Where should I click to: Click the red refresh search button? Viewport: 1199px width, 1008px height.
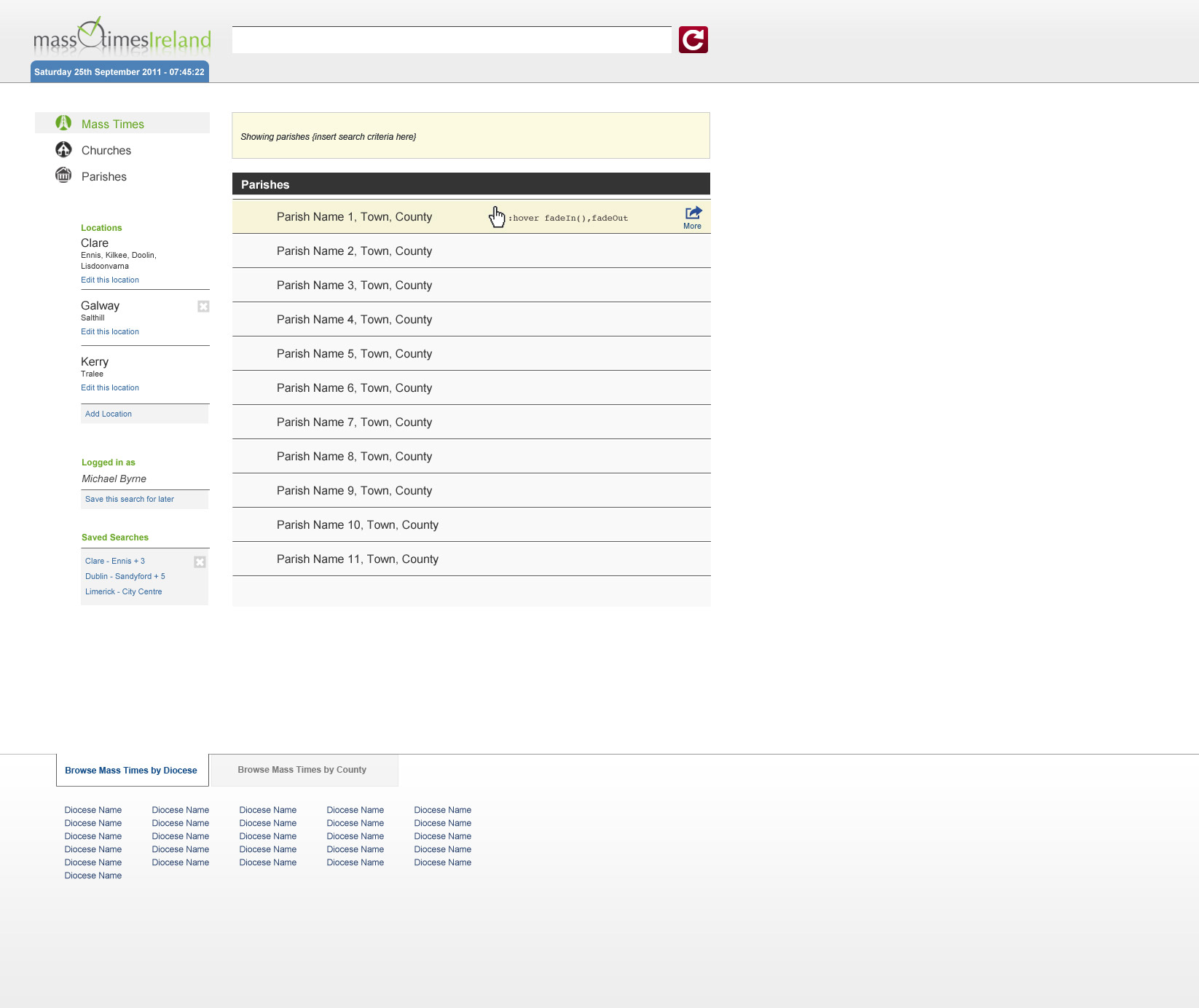693,40
